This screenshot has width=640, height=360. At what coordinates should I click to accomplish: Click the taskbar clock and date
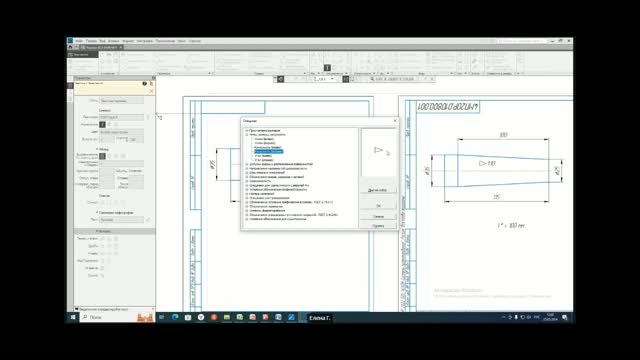click(550, 317)
